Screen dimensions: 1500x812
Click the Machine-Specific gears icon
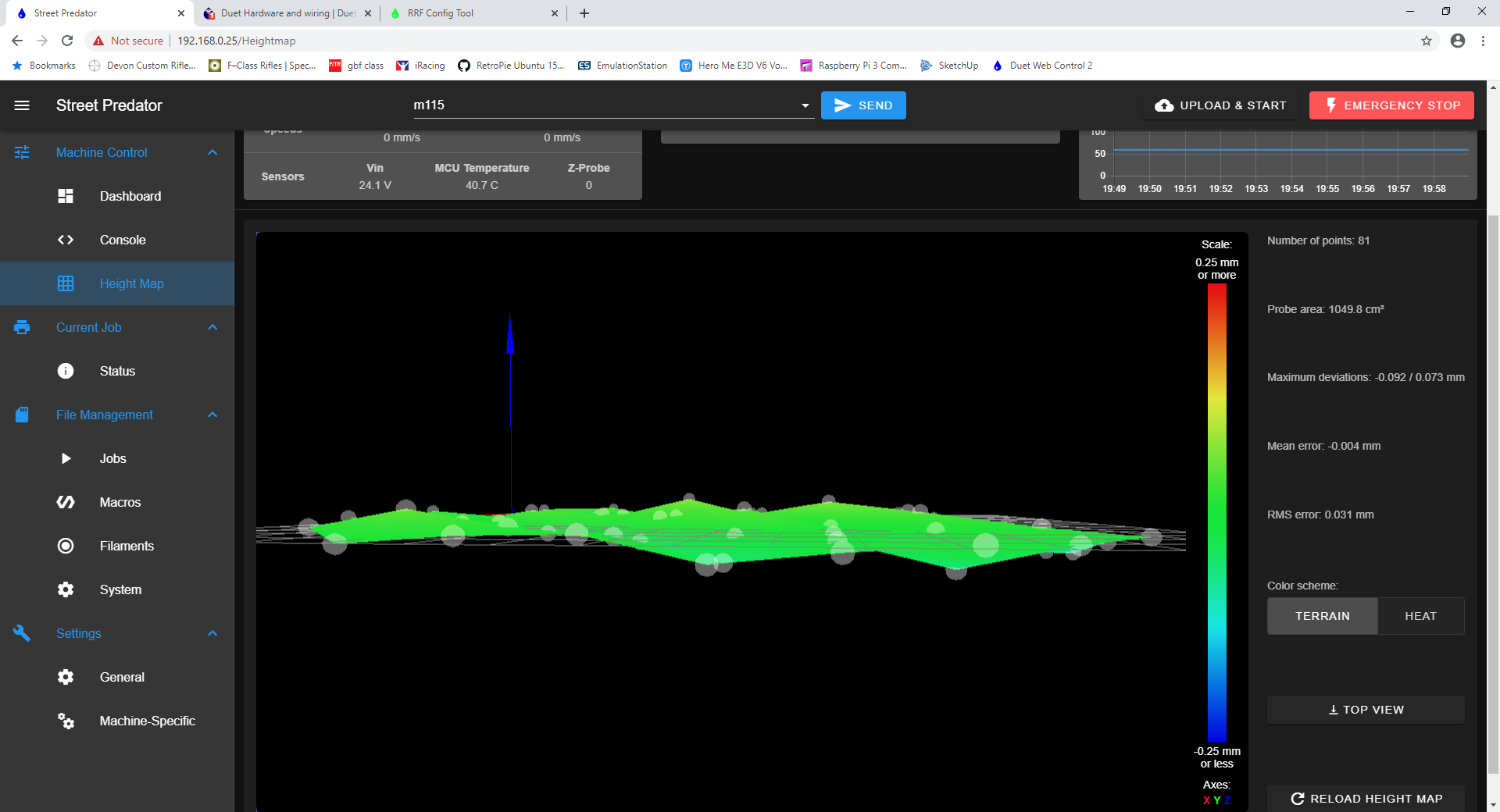pyautogui.click(x=66, y=721)
